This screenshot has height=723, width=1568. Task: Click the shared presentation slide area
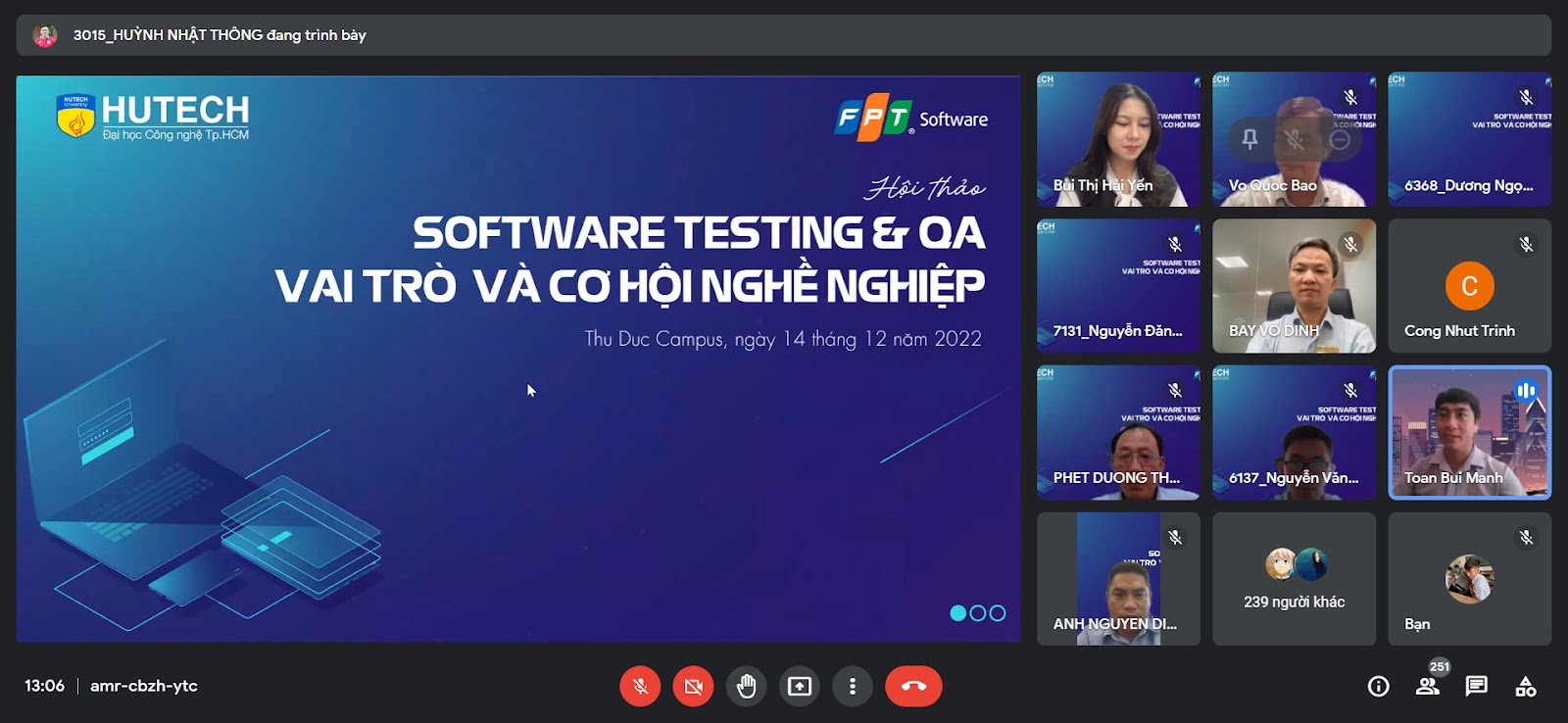(x=518, y=360)
